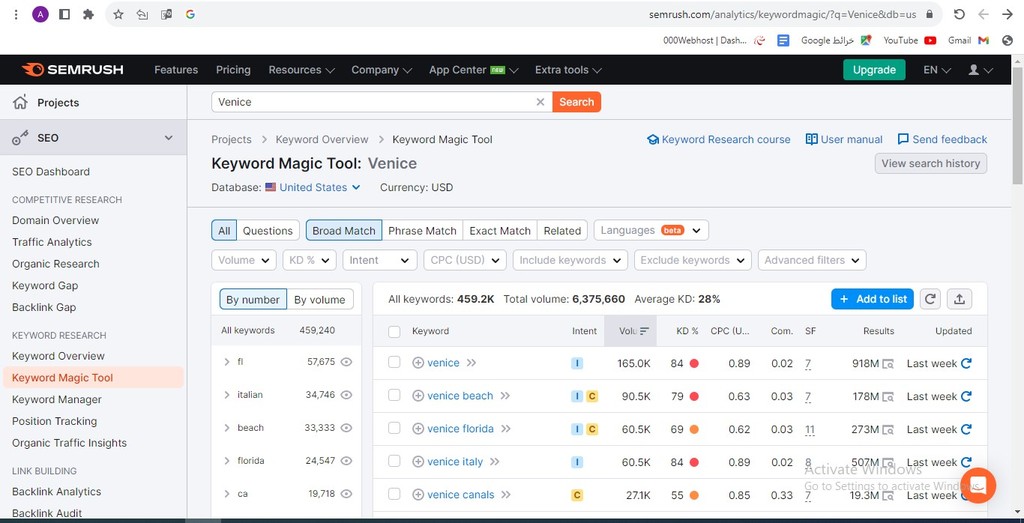Image resolution: width=1024 pixels, height=523 pixels.
Task: Click the green Upgrade button
Action: click(x=874, y=70)
